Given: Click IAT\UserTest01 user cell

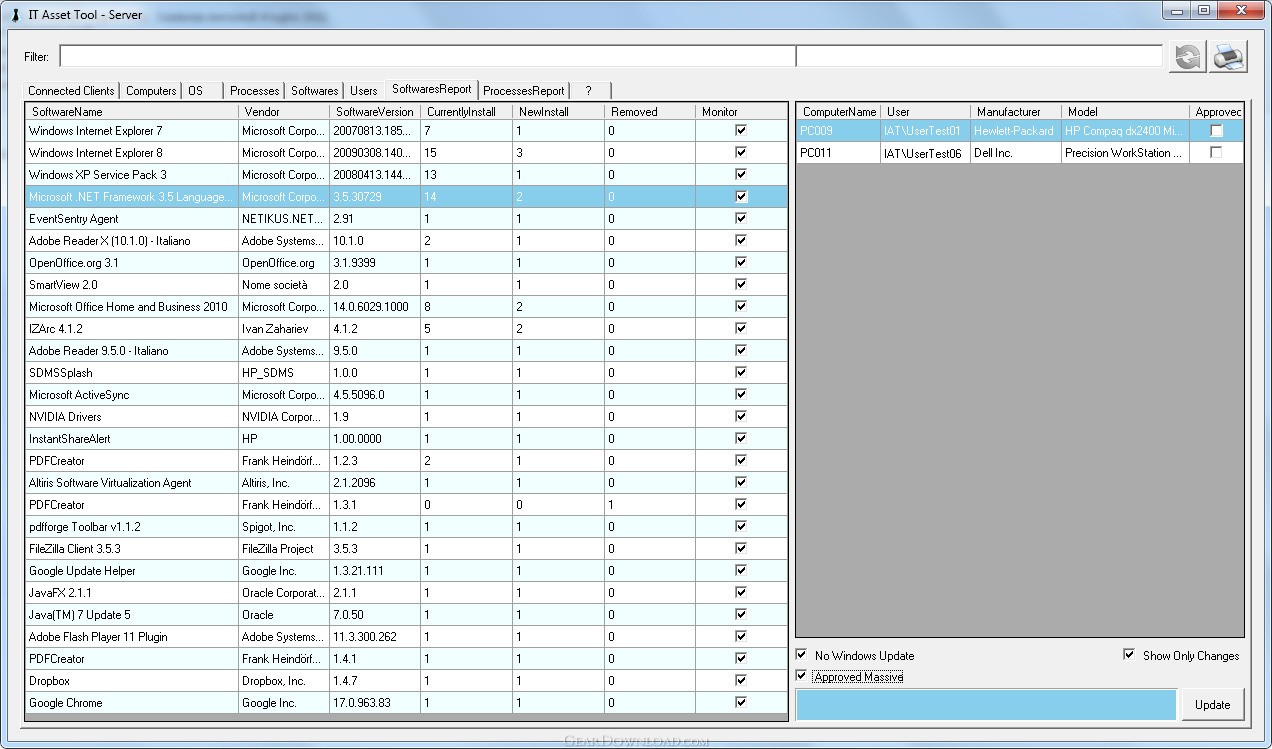Looking at the screenshot, I should pyautogui.click(x=925, y=131).
